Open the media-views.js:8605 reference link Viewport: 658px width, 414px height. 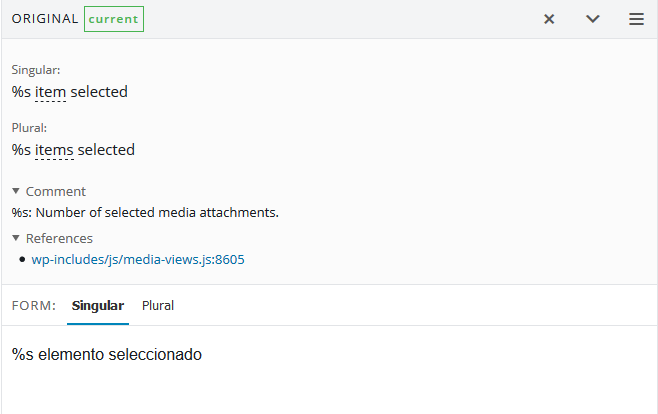coord(138,259)
